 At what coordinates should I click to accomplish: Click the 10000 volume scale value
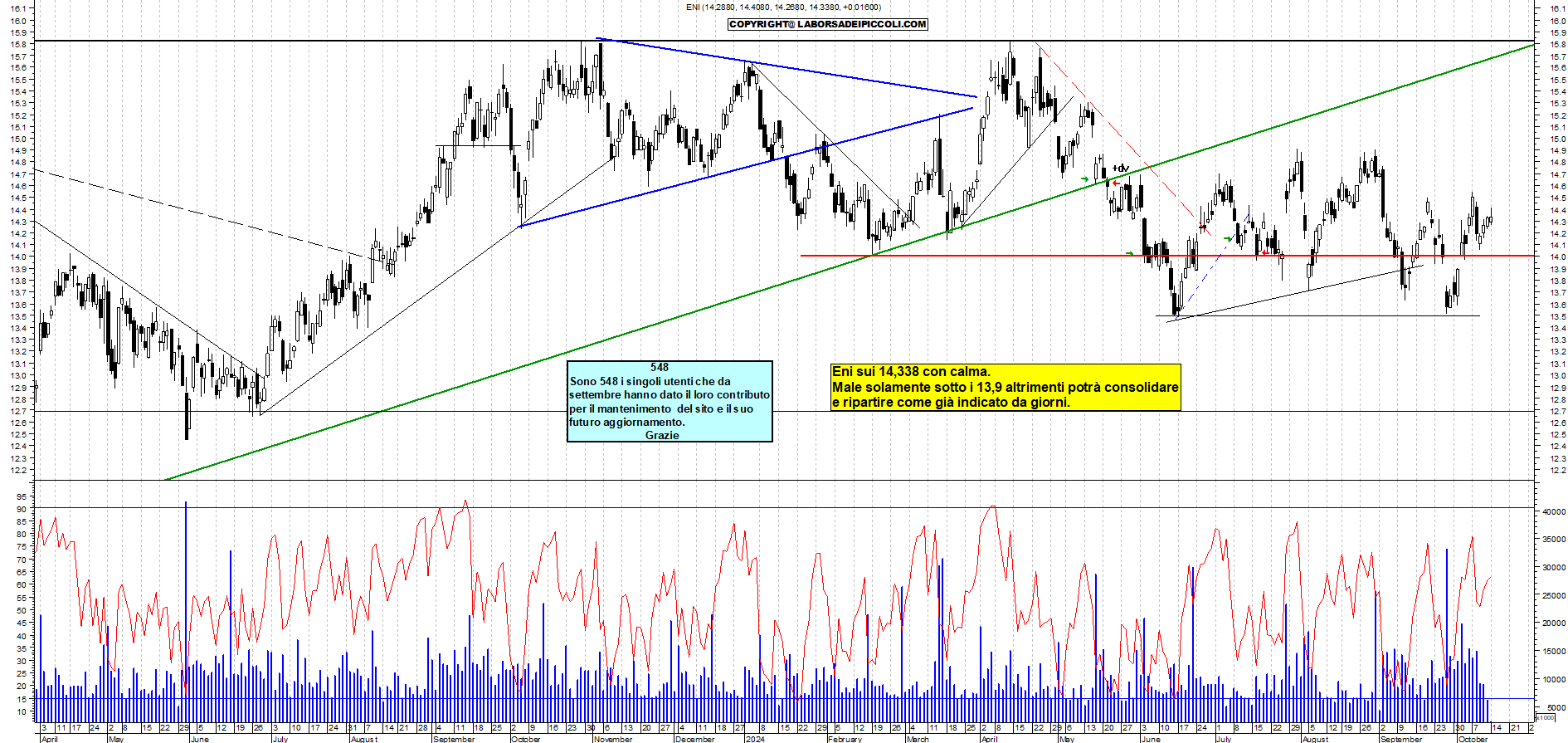tap(1553, 680)
